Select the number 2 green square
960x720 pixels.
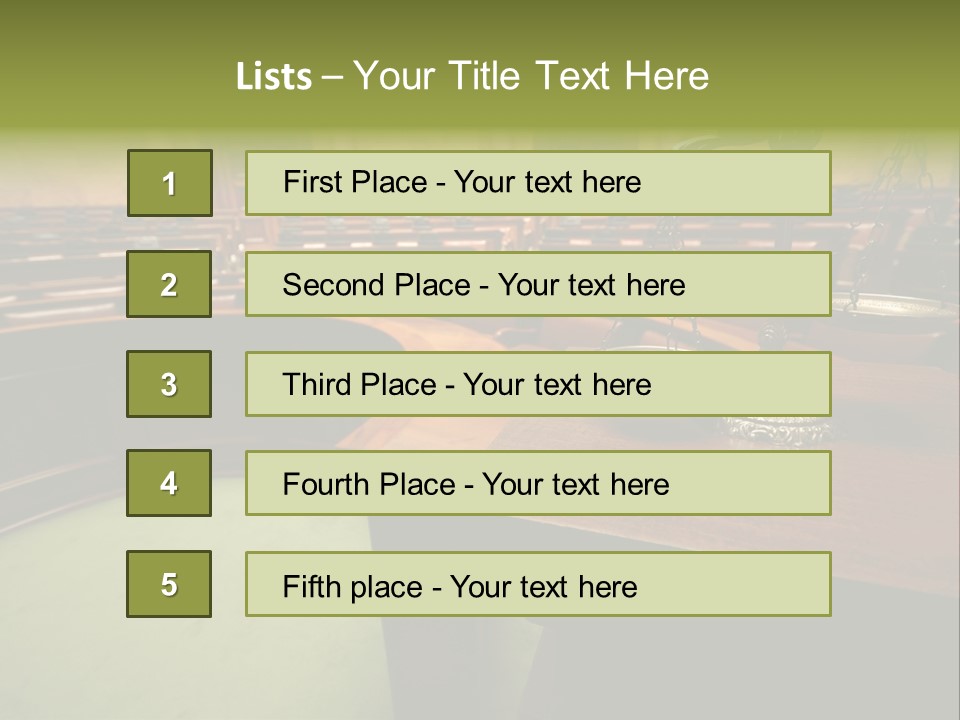[x=169, y=284]
